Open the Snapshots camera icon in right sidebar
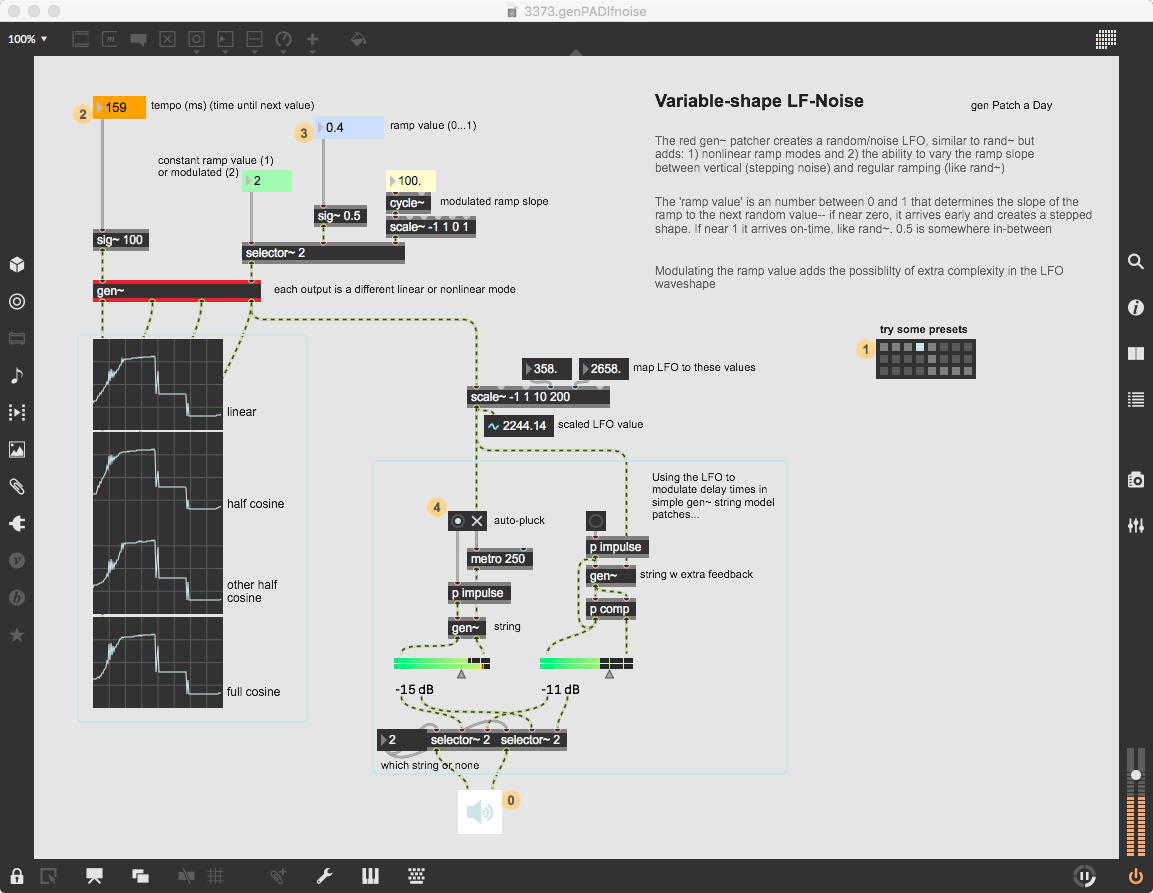1153x893 pixels. click(x=1135, y=480)
